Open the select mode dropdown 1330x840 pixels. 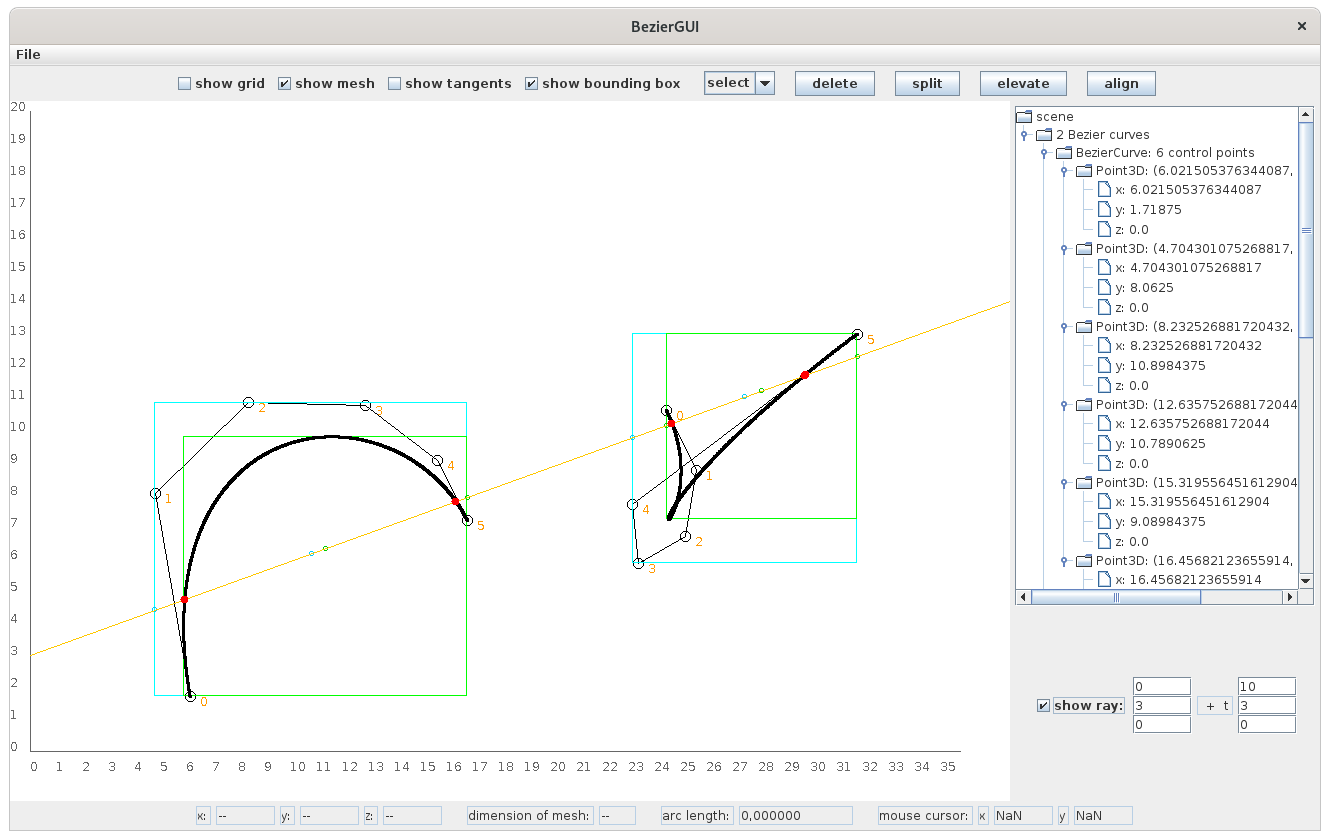coord(765,84)
